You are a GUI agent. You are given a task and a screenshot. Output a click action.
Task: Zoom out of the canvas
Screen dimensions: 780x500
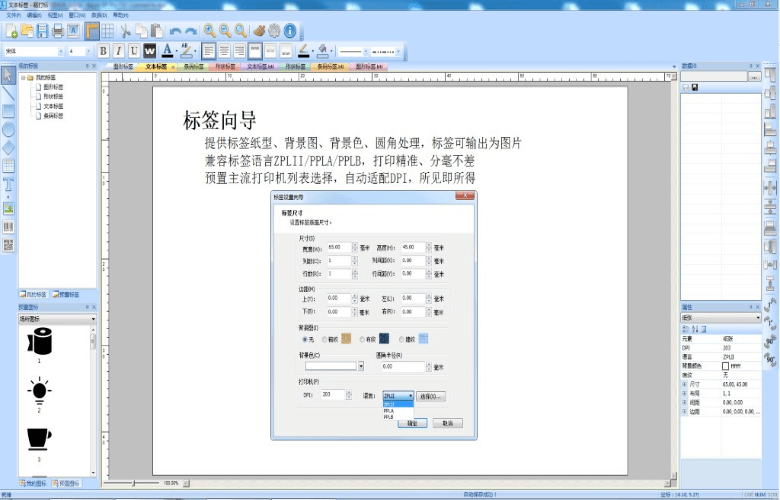pos(225,31)
